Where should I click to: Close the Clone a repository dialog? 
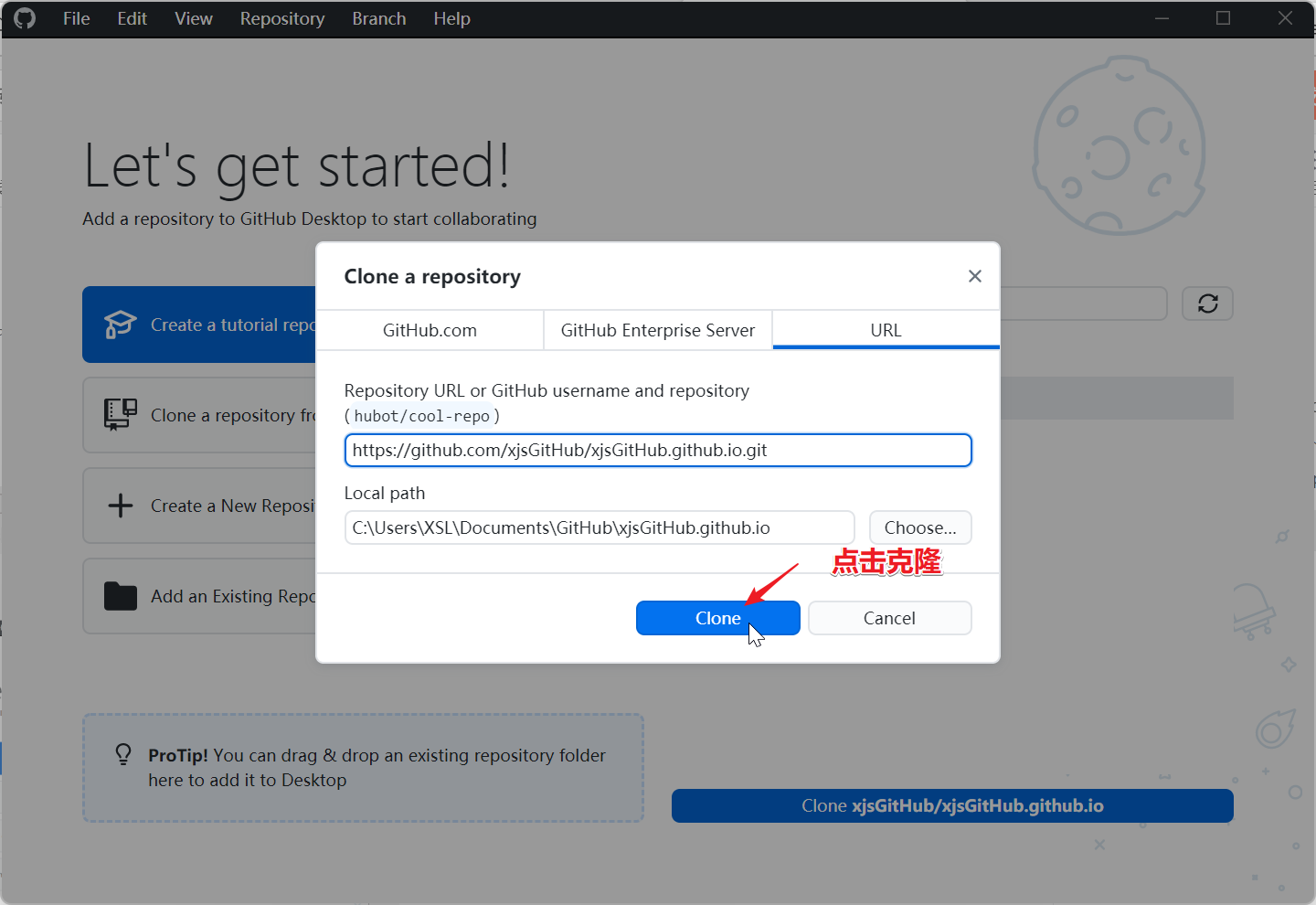coord(975,276)
